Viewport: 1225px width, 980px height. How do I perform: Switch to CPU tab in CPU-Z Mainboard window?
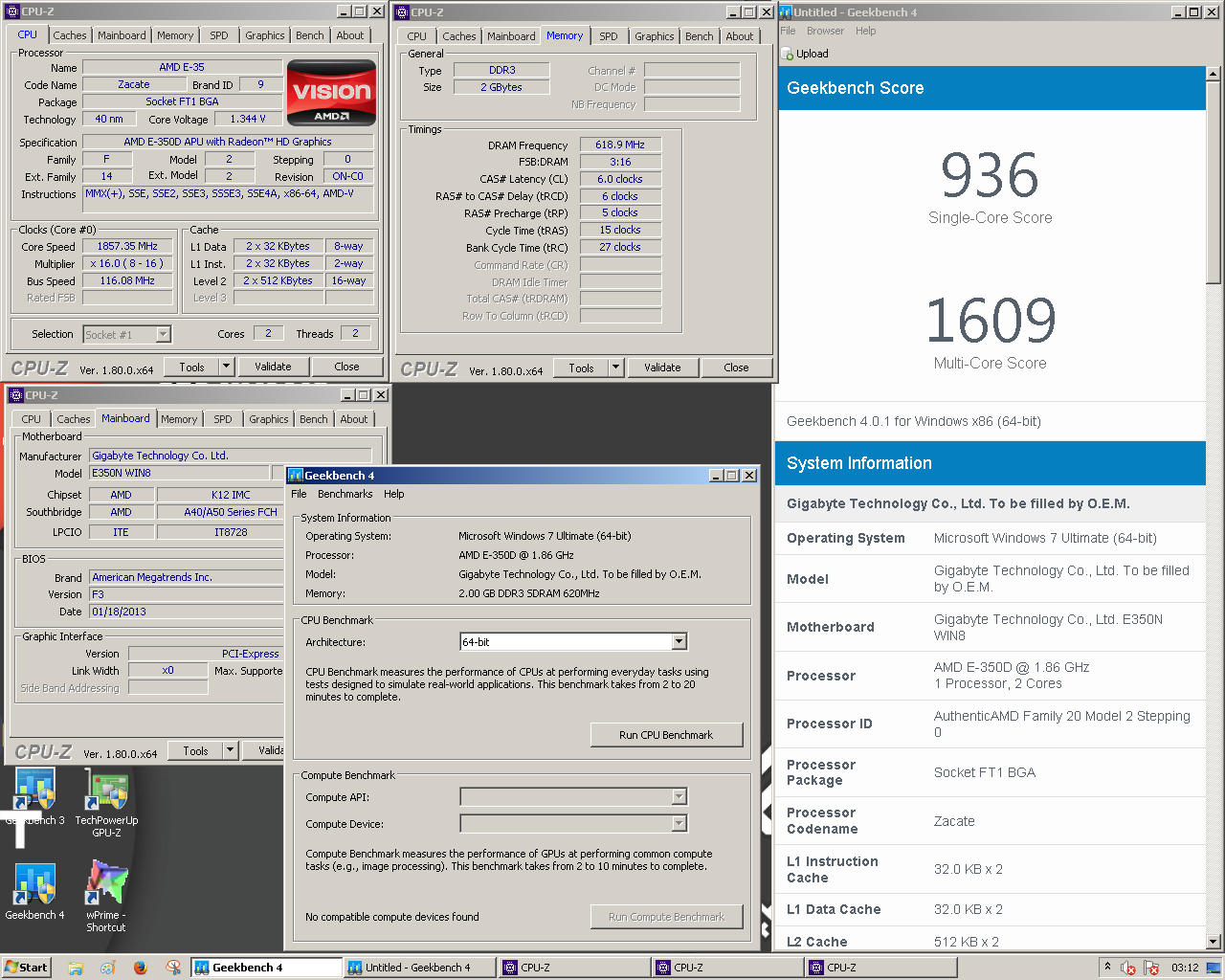click(x=32, y=419)
